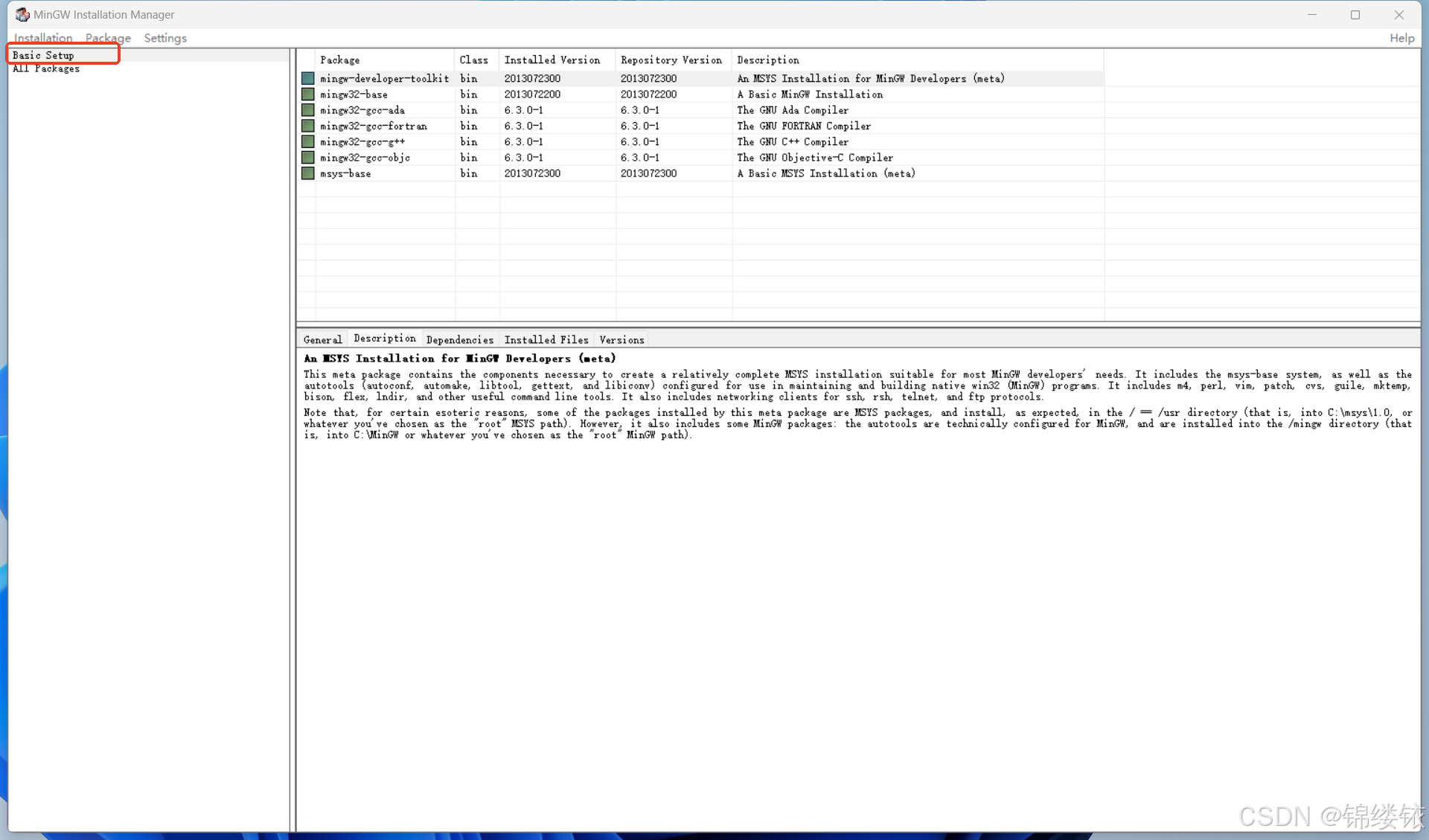Click mark box for mingw32-gcc-objc
The image size is (1429, 840).
click(307, 158)
